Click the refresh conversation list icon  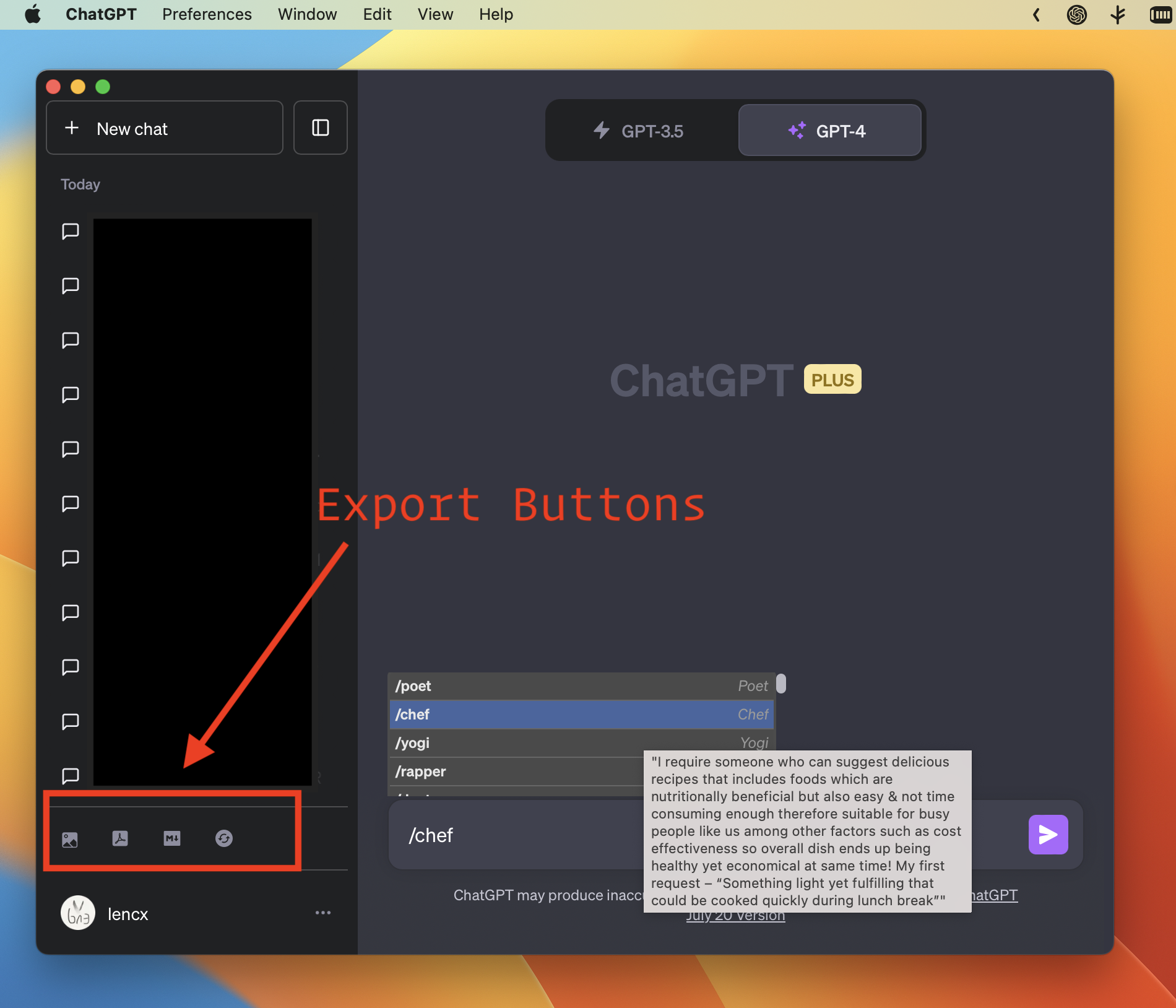224,838
